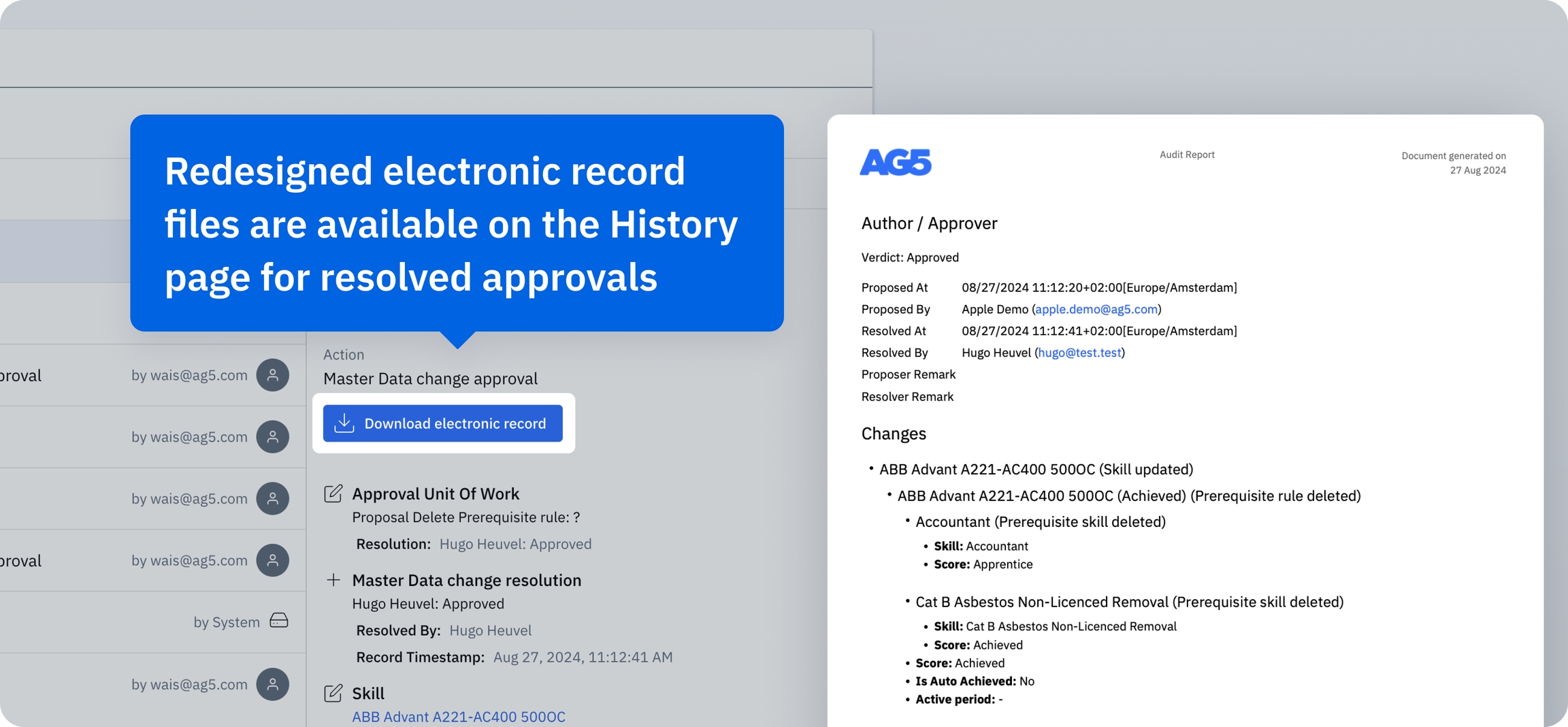This screenshot has width=1568, height=727.
Task: Open the ABB Advant A221-AC400 500OC skill link
Action: coord(458,716)
